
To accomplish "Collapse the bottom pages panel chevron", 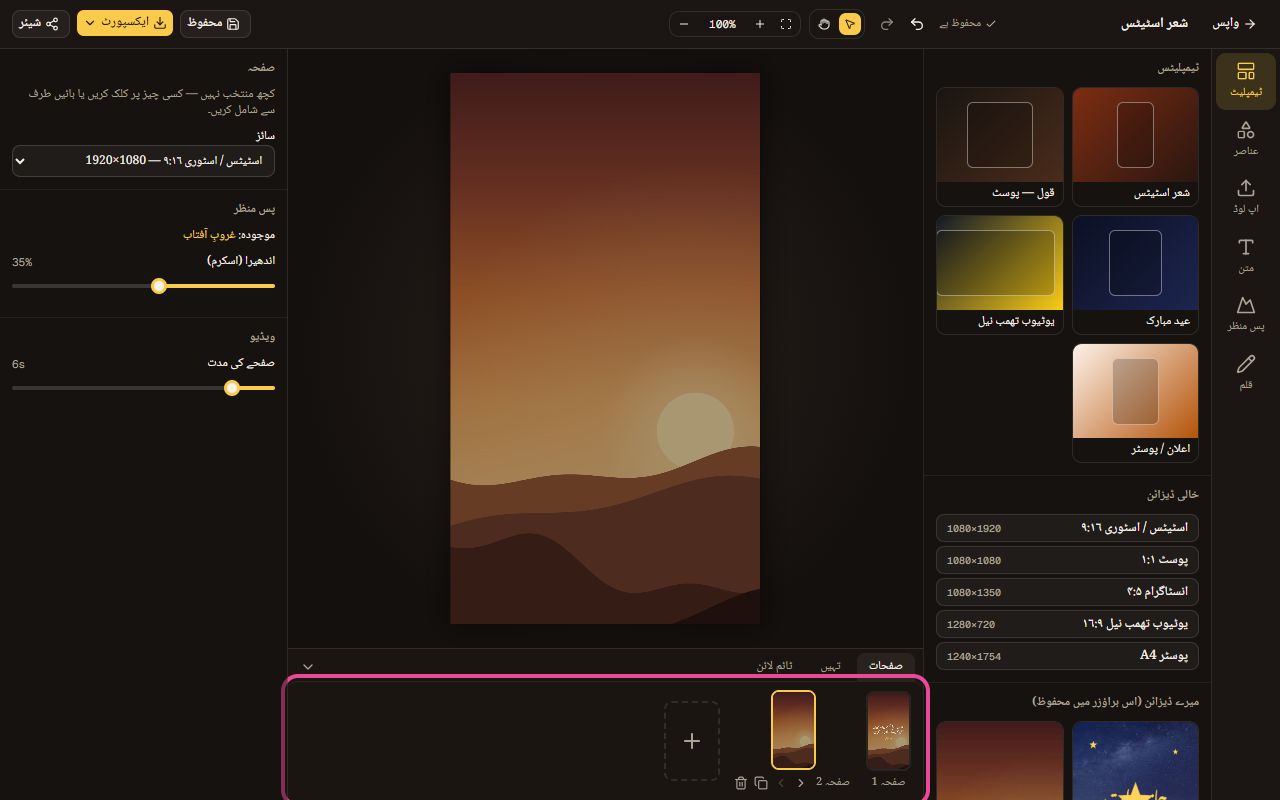I will (308, 666).
